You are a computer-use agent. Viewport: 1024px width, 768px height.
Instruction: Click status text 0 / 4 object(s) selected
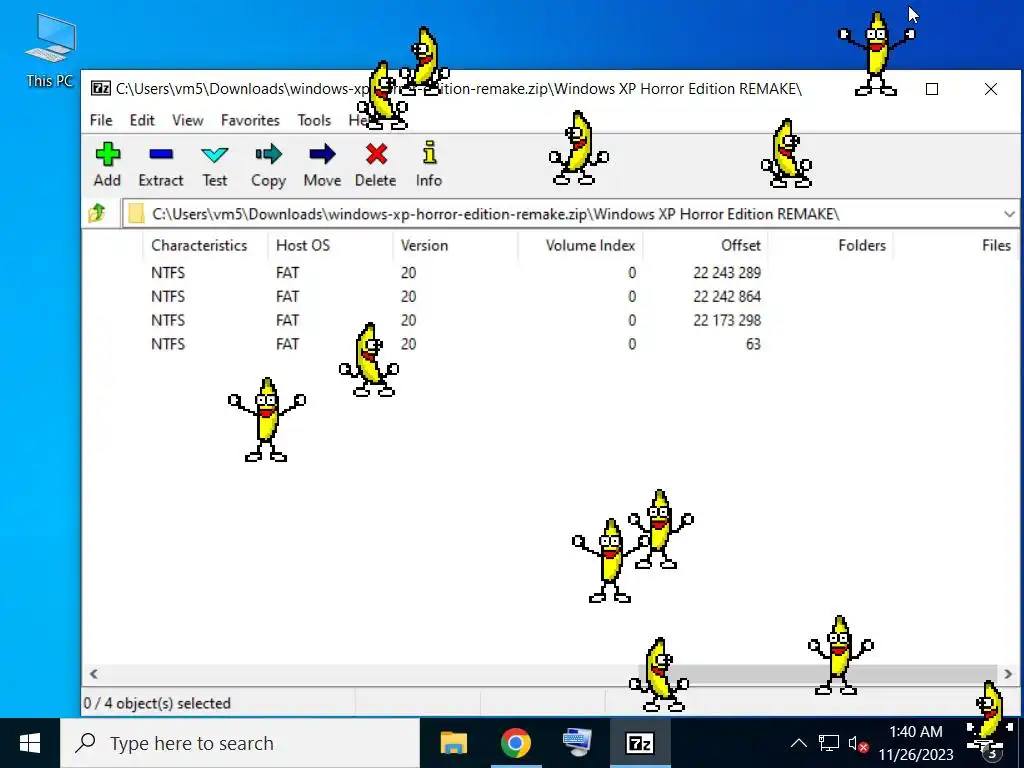click(157, 703)
